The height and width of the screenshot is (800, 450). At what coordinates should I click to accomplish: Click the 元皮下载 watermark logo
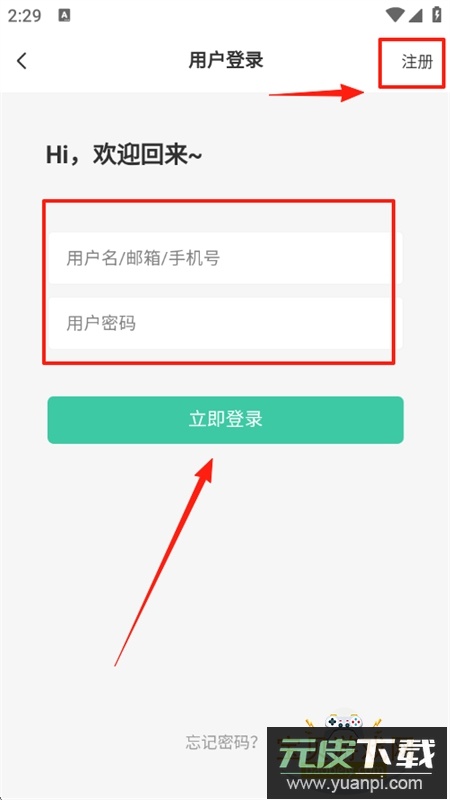(357, 753)
